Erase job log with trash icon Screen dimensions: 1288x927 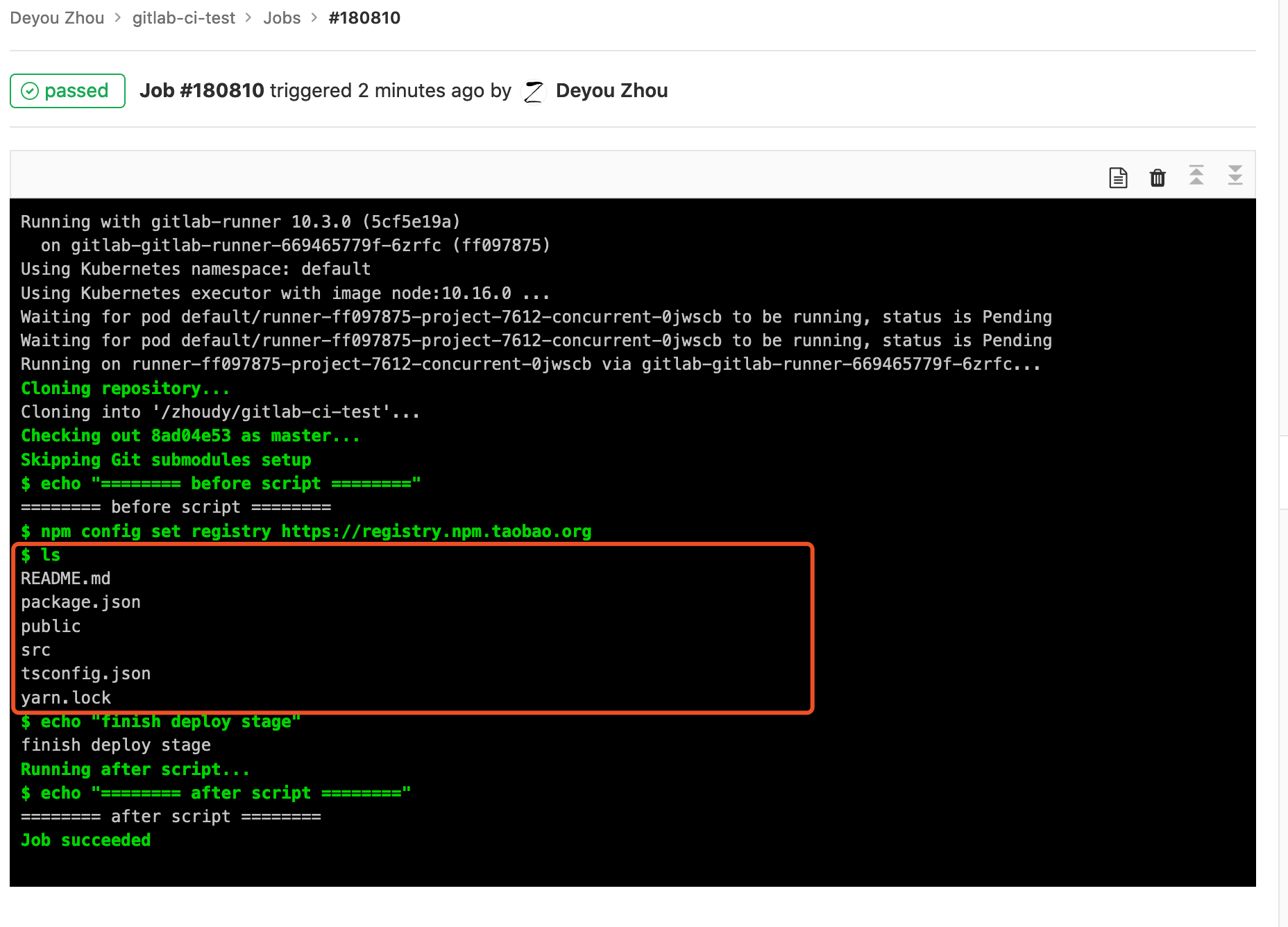1158,178
